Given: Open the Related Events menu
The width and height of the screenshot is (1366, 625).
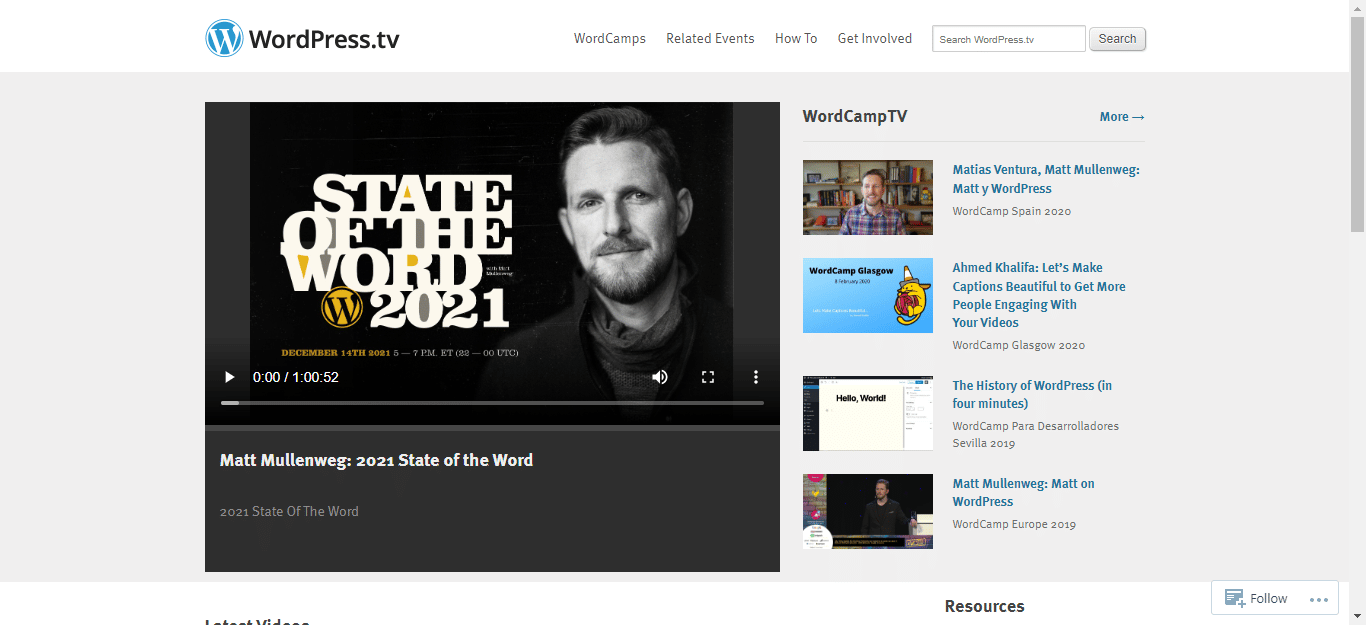Looking at the screenshot, I should [710, 39].
